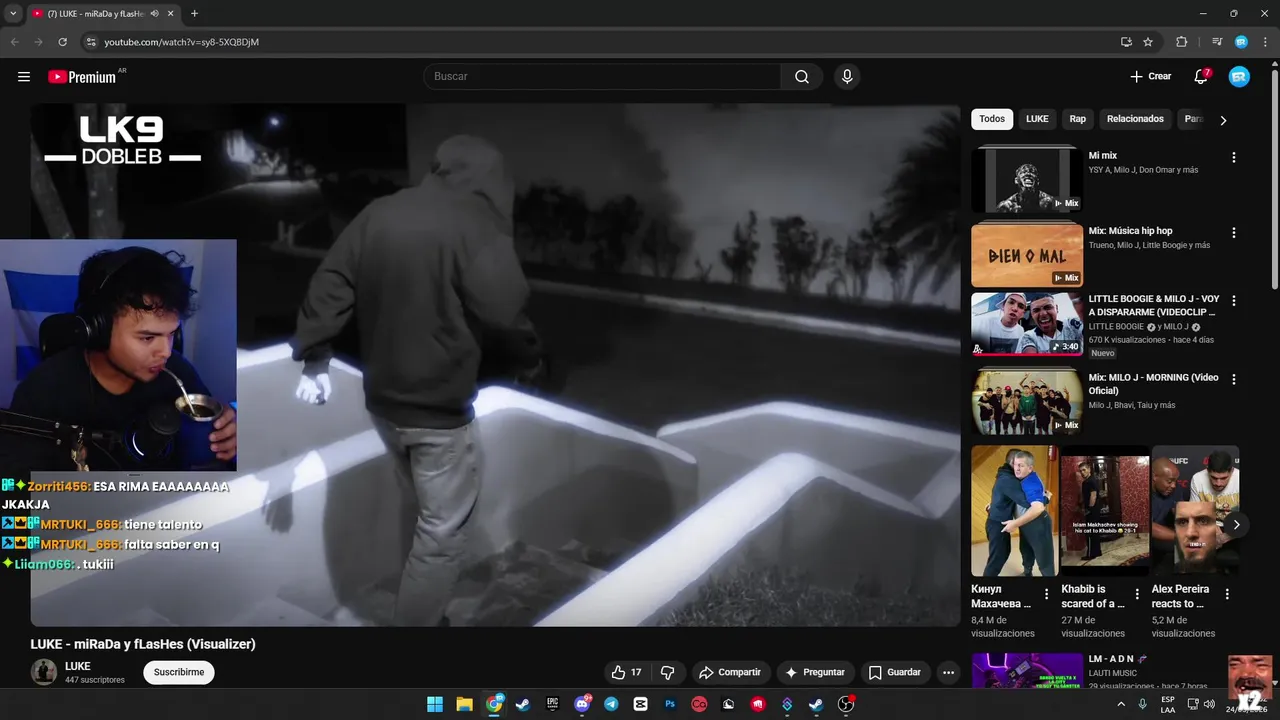Open CapCut from taskbar

tap(640, 704)
